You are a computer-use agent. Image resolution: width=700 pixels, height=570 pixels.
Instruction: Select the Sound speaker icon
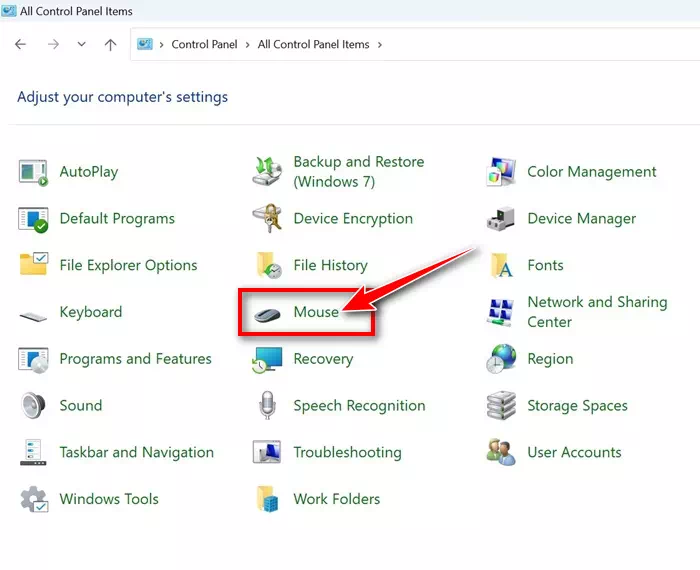(33, 406)
